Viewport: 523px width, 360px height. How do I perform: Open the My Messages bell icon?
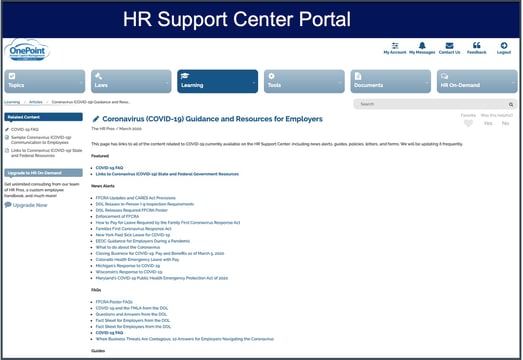coord(422,45)
